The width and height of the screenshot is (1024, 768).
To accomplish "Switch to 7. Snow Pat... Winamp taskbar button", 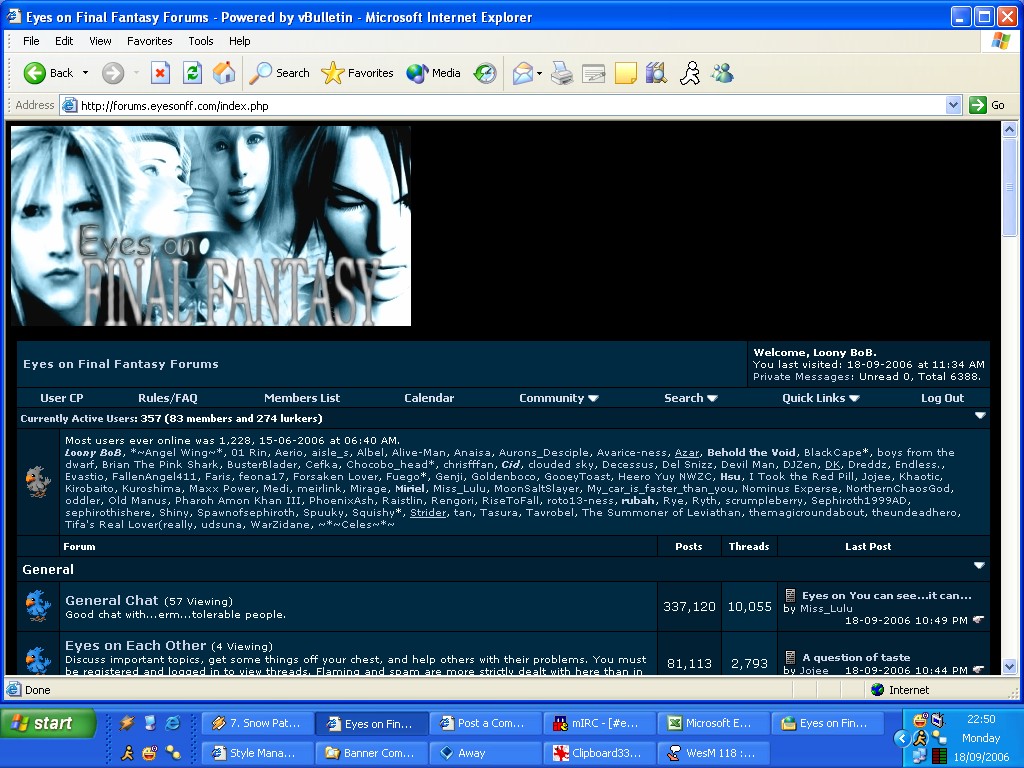I will [x=257, y=724].
